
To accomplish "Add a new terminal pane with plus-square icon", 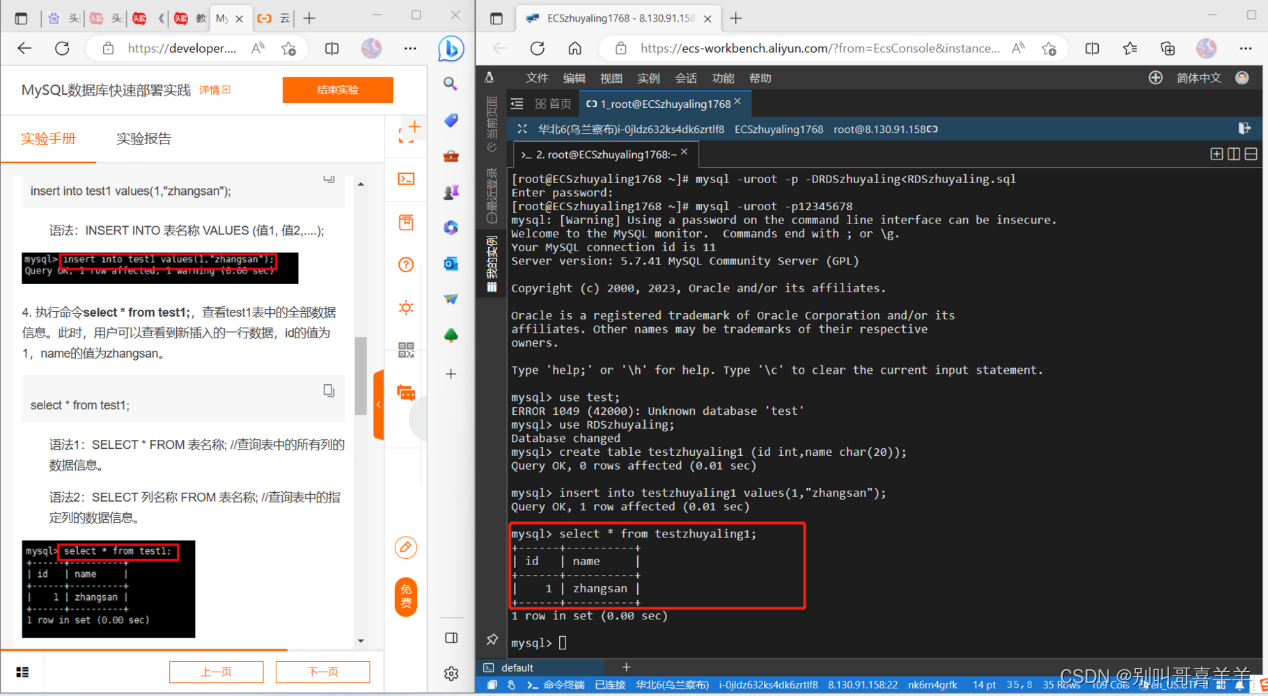I will (1217, 154).
